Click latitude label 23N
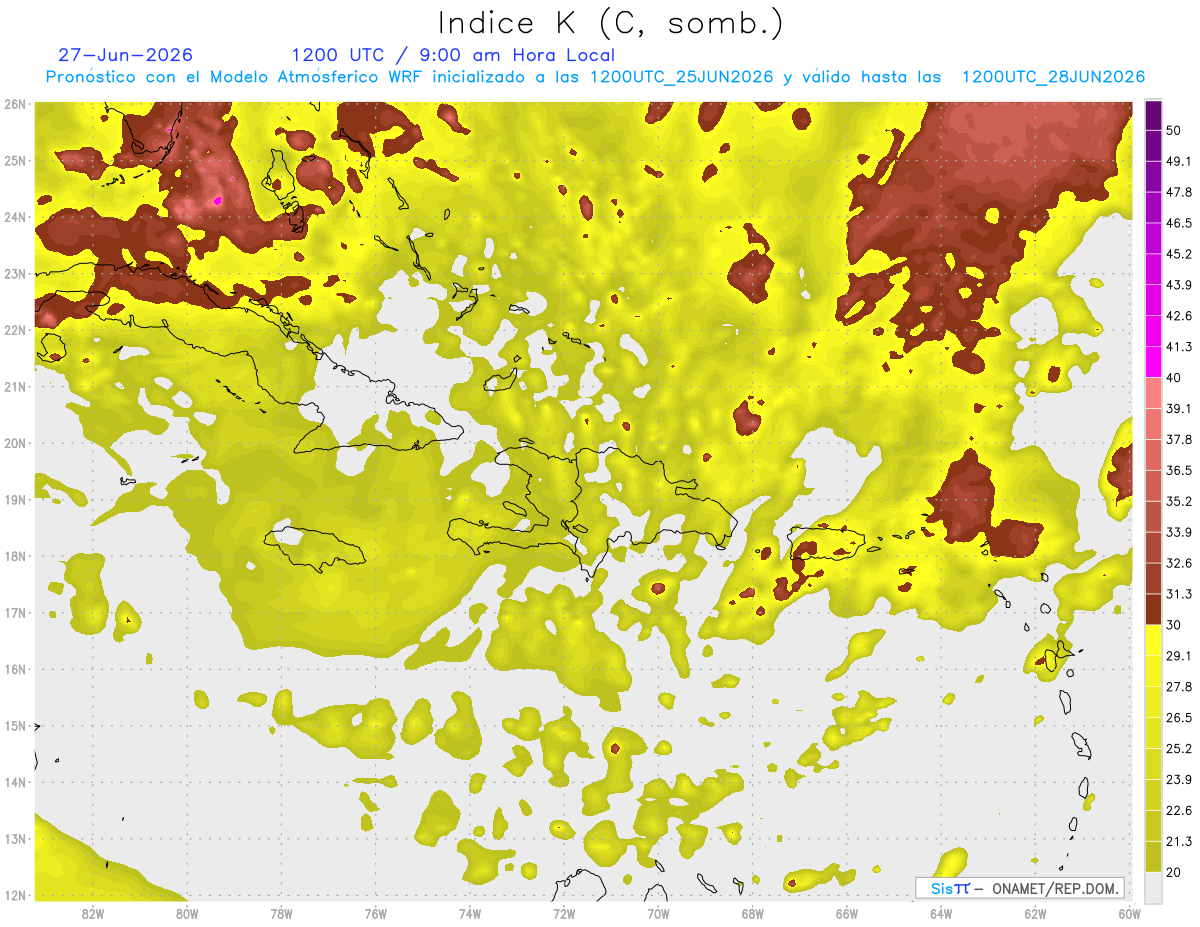This screenshot has width=1200, height=927. click(14, 273)
